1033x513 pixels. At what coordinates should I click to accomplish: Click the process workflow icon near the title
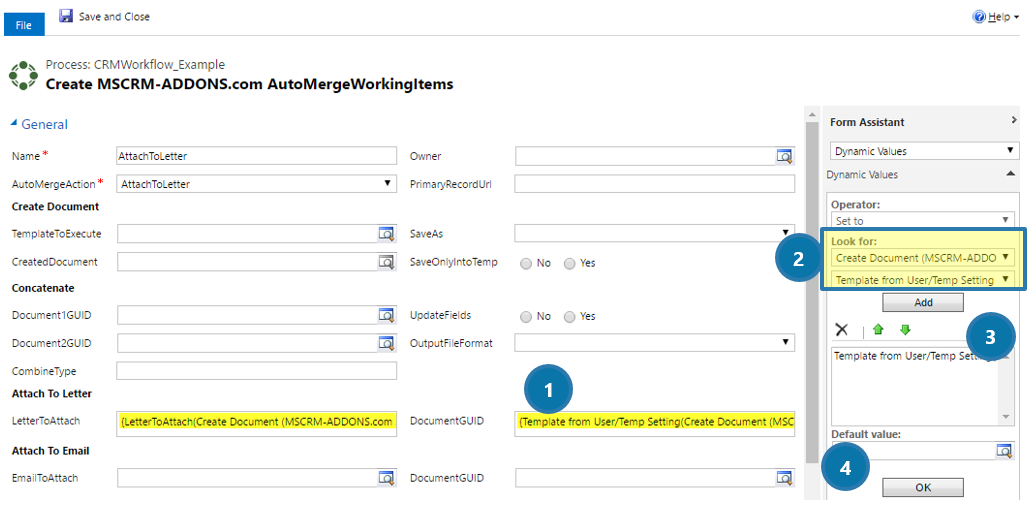(x=23, y=75)
